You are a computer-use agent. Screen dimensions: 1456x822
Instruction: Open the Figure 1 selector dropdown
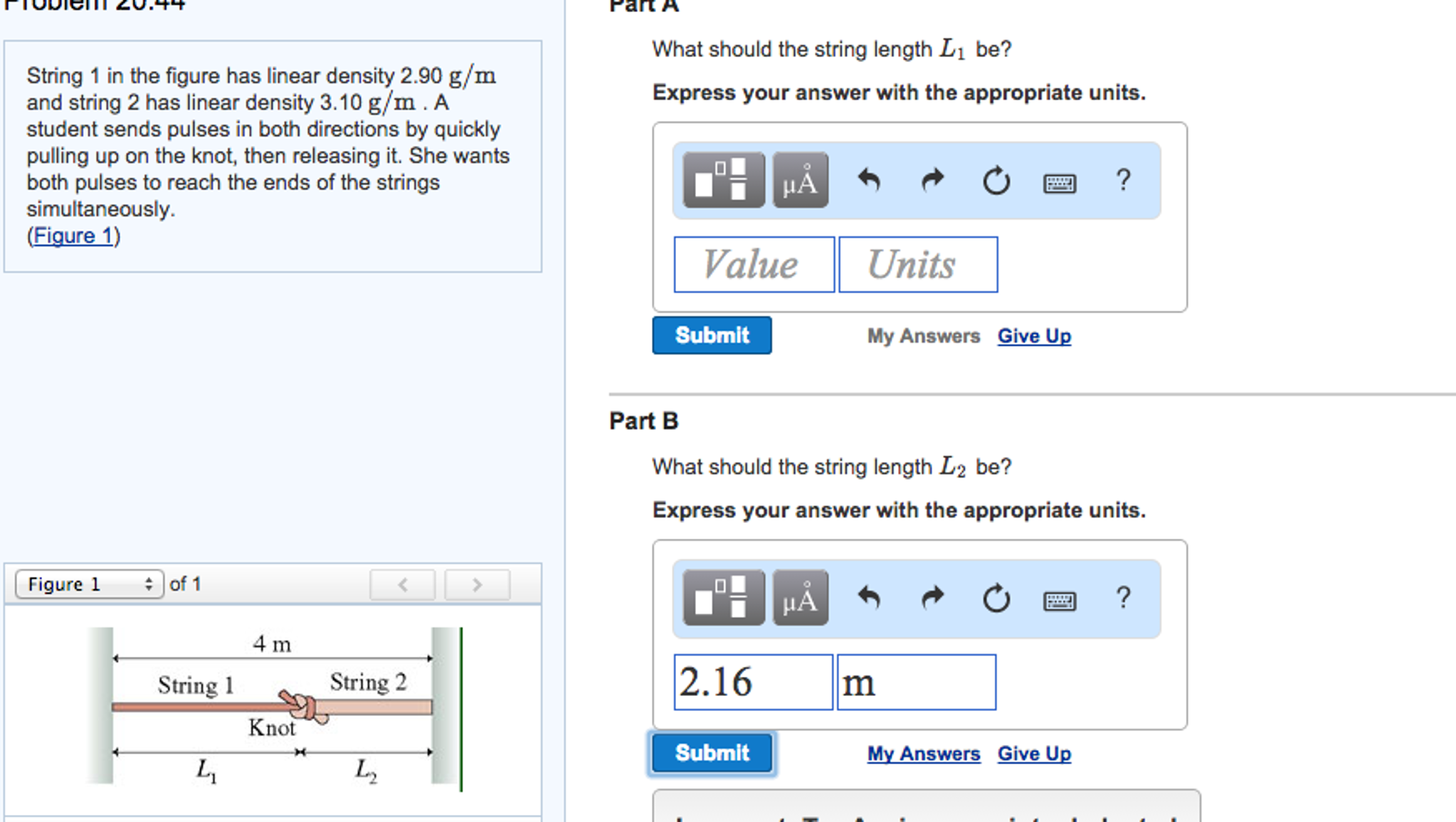pyautogui.click(x=88, y=584)
